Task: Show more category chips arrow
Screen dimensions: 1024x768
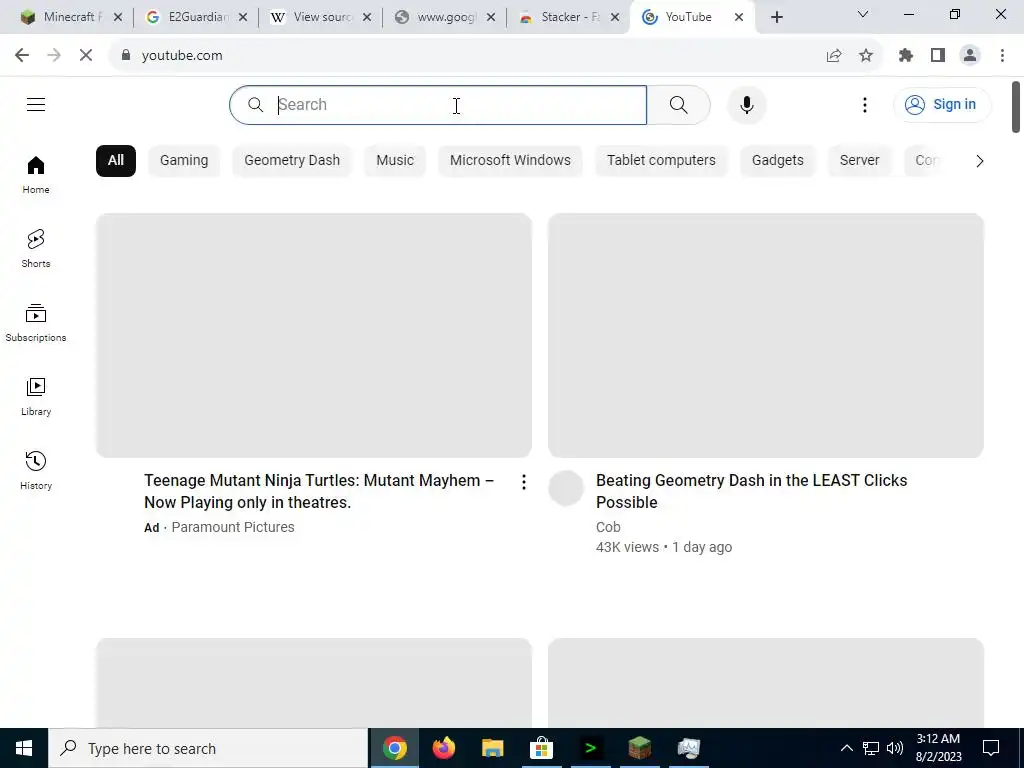Action: click(x=980, y=161)
